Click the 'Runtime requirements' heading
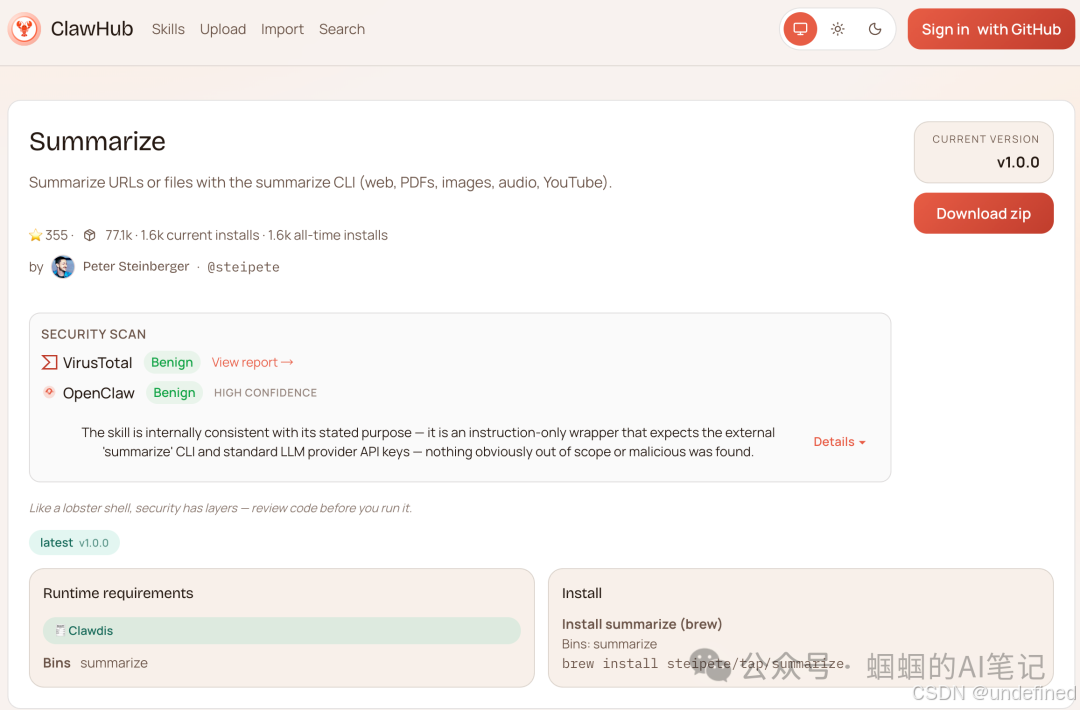Viewport: 1080px width, 710px height. 118,593
